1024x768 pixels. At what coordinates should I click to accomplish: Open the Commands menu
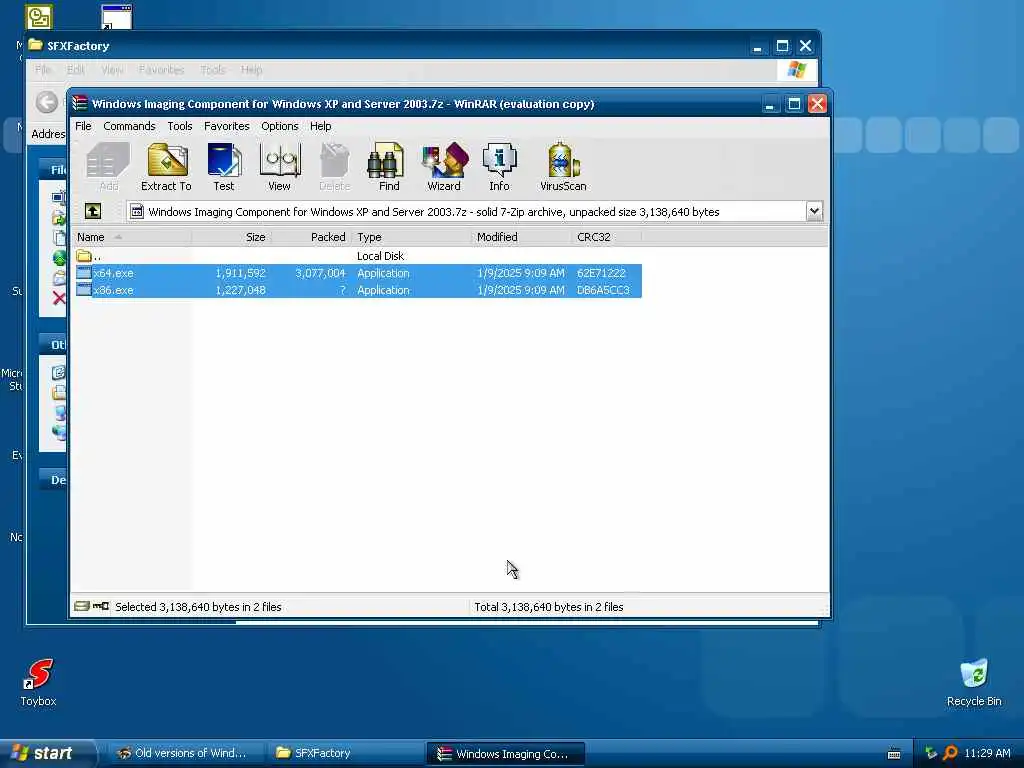[x=129, y=126]
